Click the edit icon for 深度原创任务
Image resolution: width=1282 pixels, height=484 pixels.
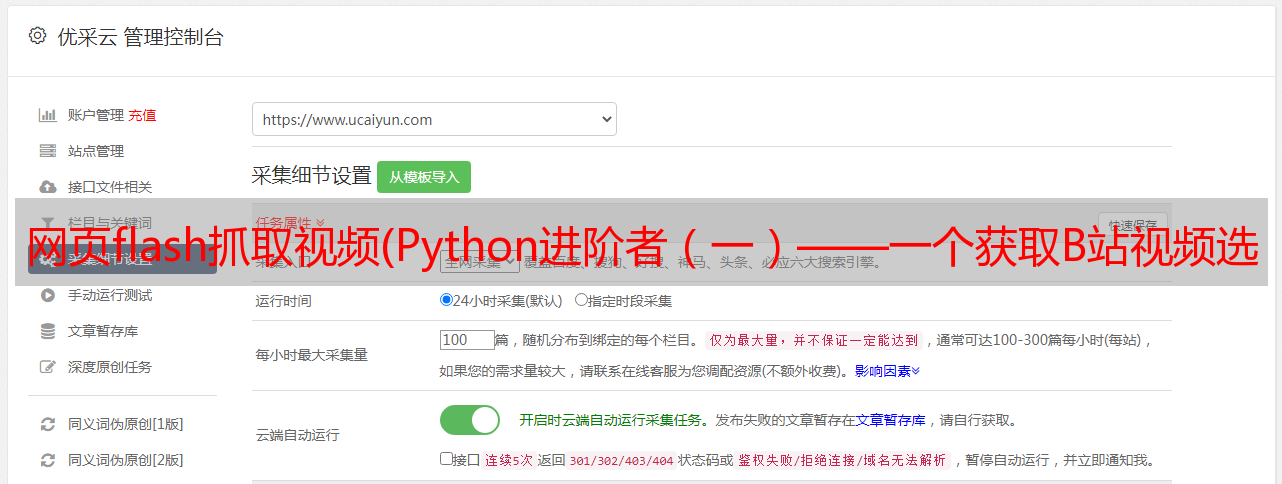(x=47, y=367)
